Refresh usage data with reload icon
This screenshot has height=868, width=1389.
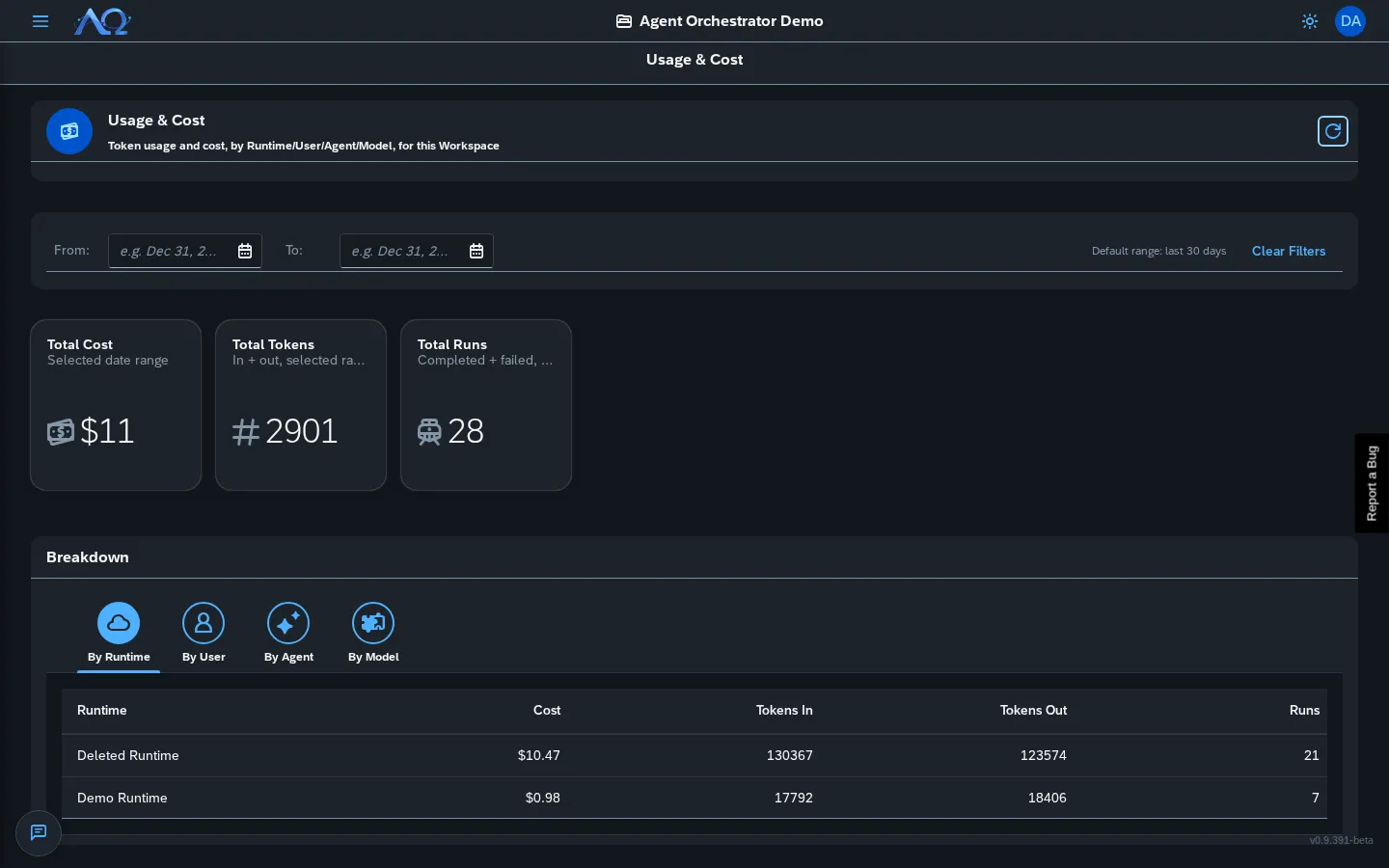pyautogui.click(x=1333, y=131)
